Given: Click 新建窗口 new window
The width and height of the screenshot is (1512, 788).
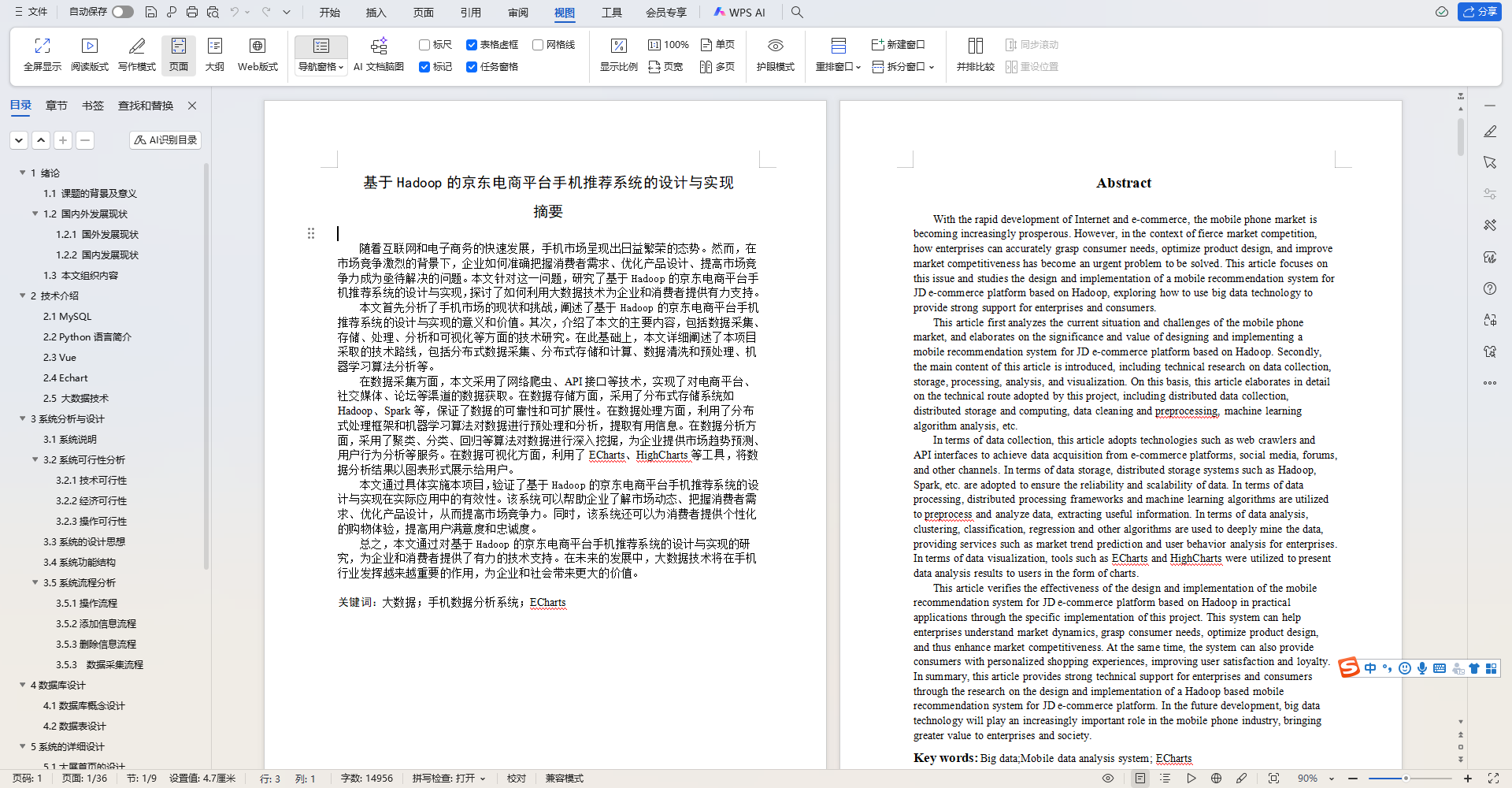Looking at the screenshot, I should pyautogui.click(x=899, y=45).
